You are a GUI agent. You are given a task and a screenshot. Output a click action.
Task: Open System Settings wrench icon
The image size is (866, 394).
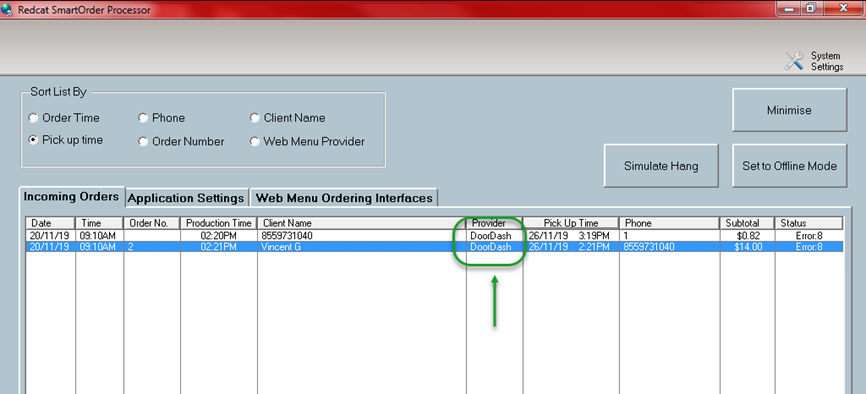click(794, 61)
